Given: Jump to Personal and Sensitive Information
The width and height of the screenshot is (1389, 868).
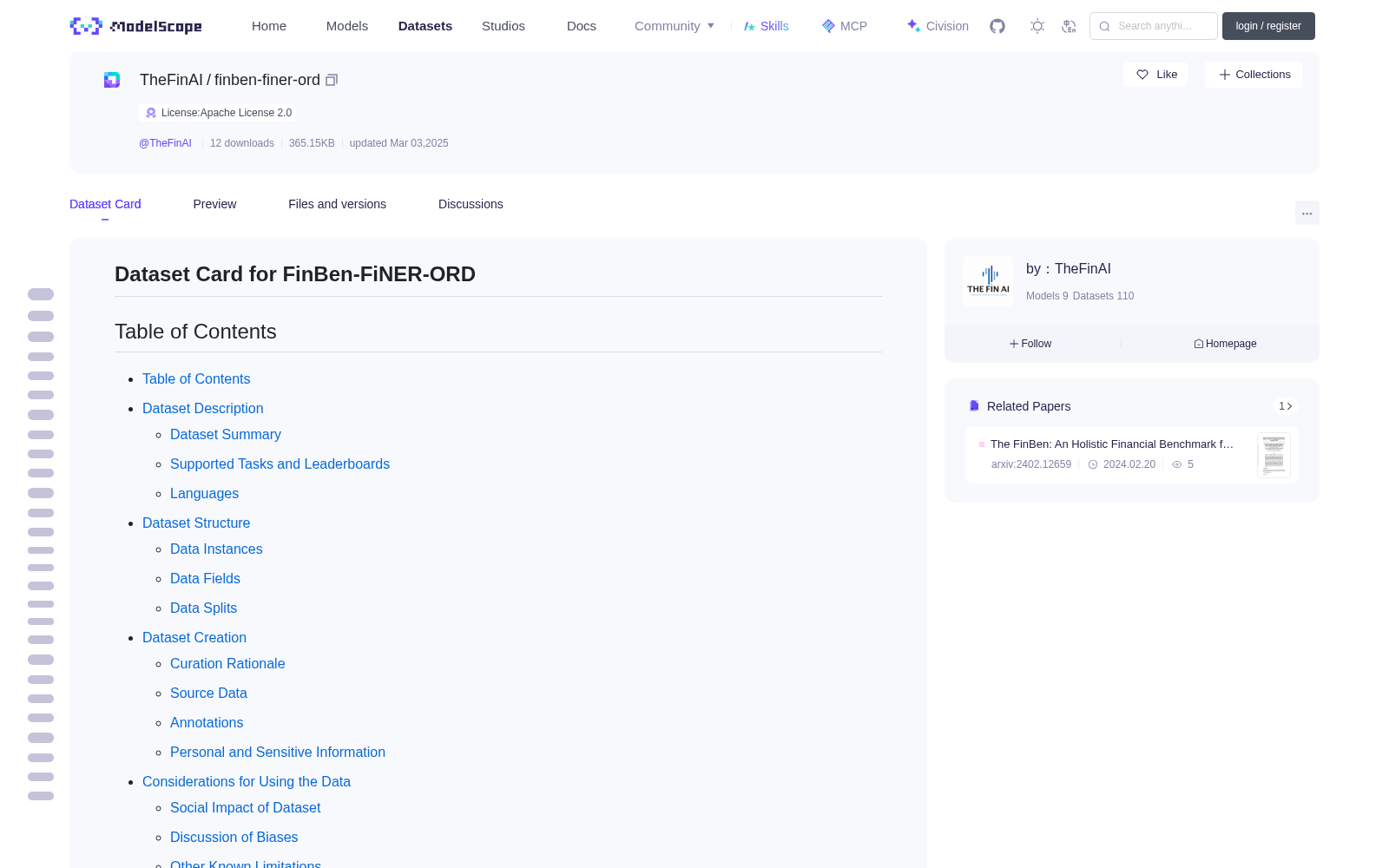Looking at the screenshot, I should click(278, 752).
